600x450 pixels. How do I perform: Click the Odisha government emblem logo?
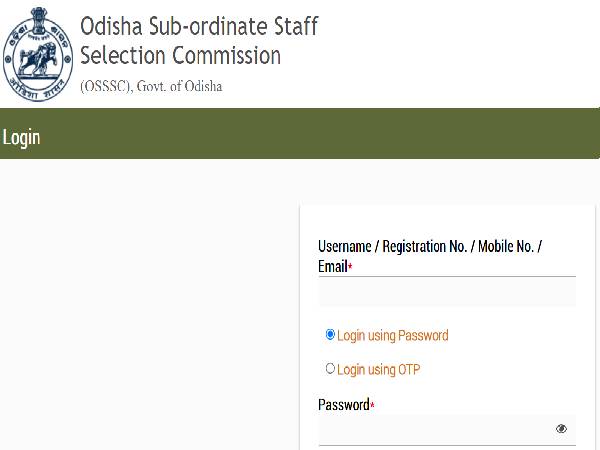[39, 52]
